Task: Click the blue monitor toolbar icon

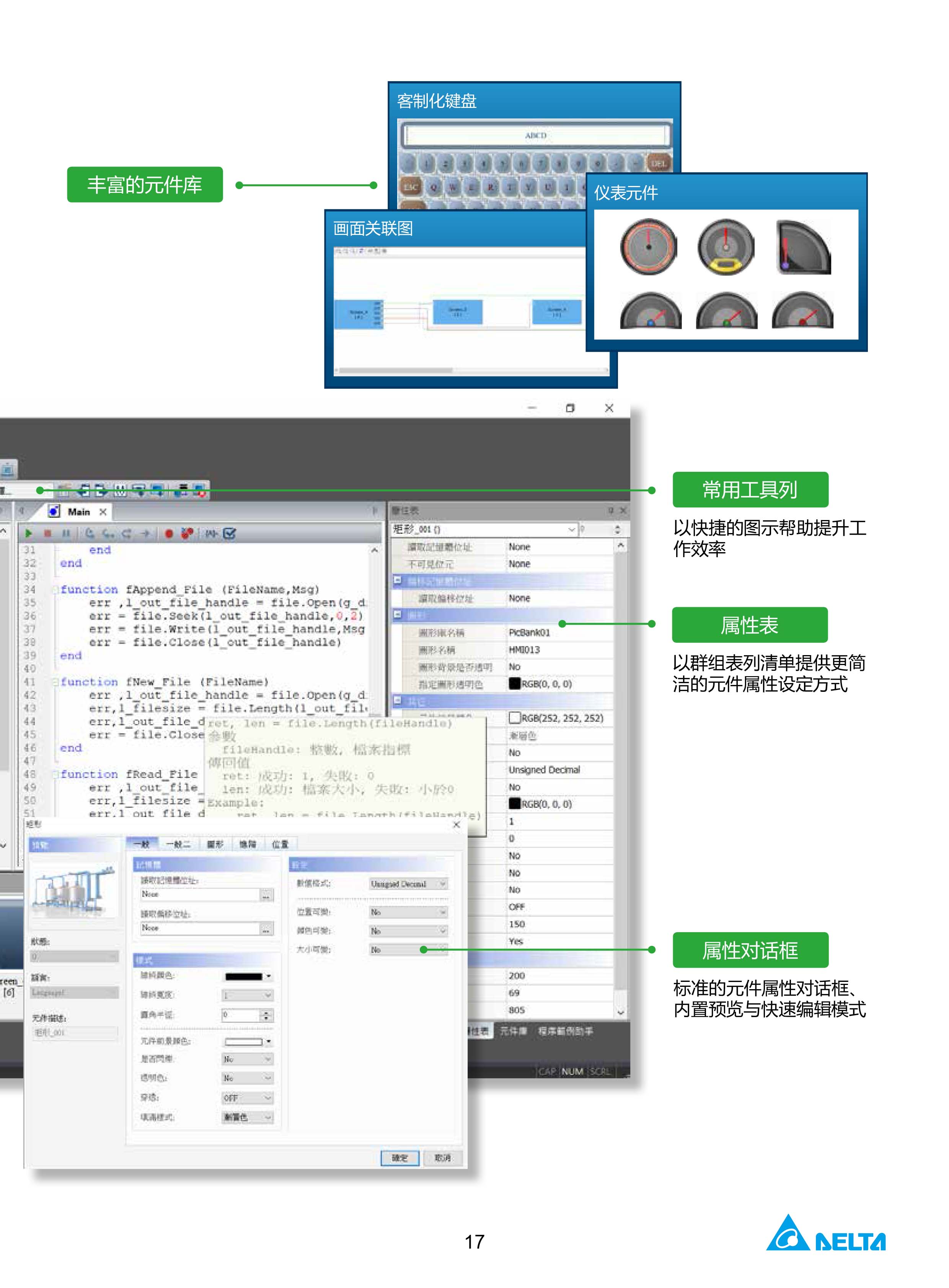Action: [x=157, y=491]
